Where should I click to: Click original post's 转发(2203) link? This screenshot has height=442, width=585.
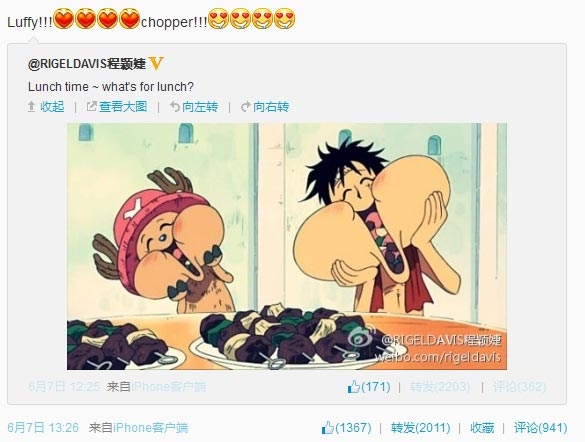pos(440,386)
